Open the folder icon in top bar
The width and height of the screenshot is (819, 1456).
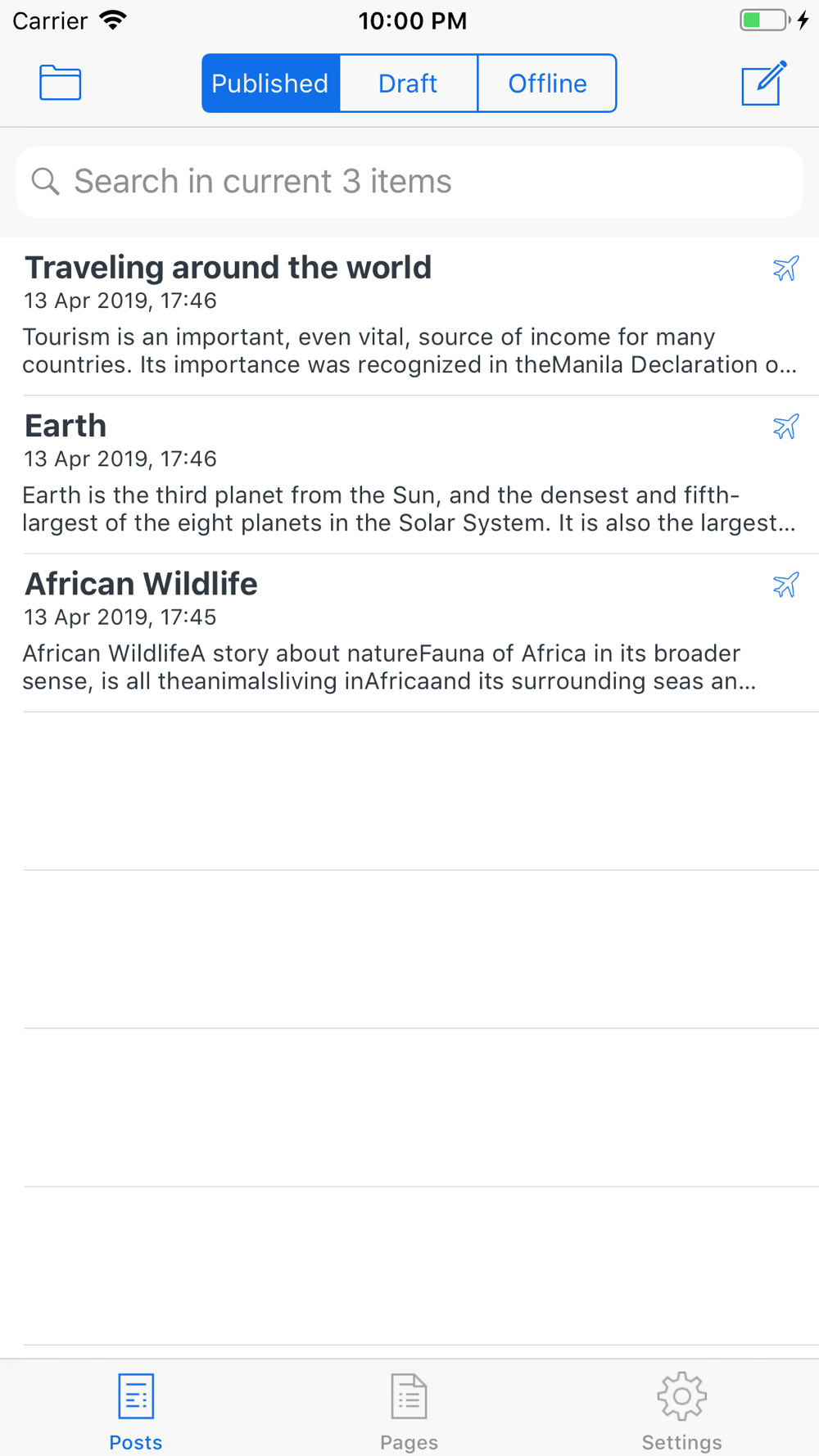(61, 83)
